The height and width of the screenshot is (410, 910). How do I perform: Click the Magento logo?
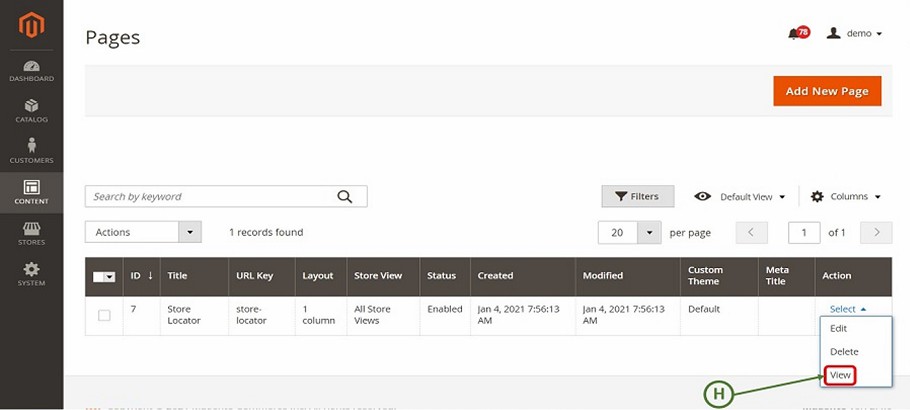point(31,25)
